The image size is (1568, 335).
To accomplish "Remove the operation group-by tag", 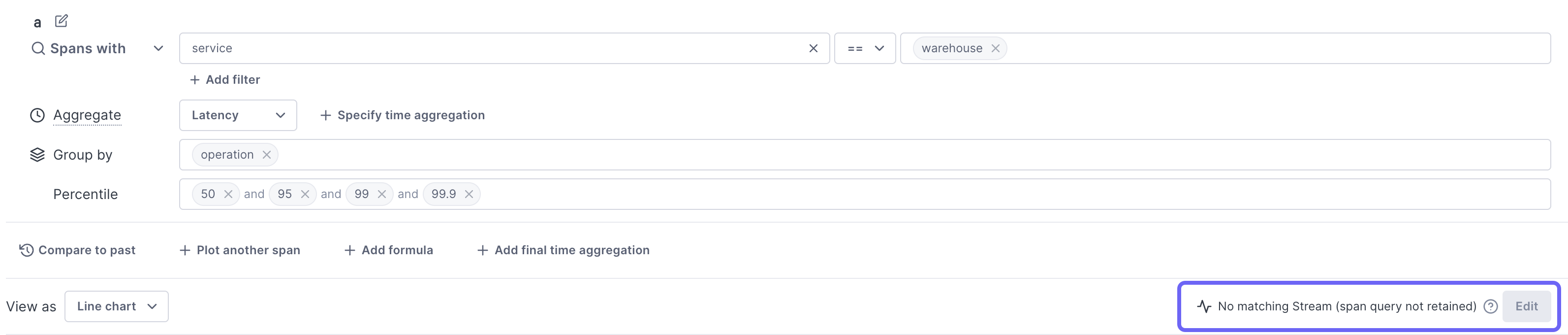I will (x=267, y=155).
